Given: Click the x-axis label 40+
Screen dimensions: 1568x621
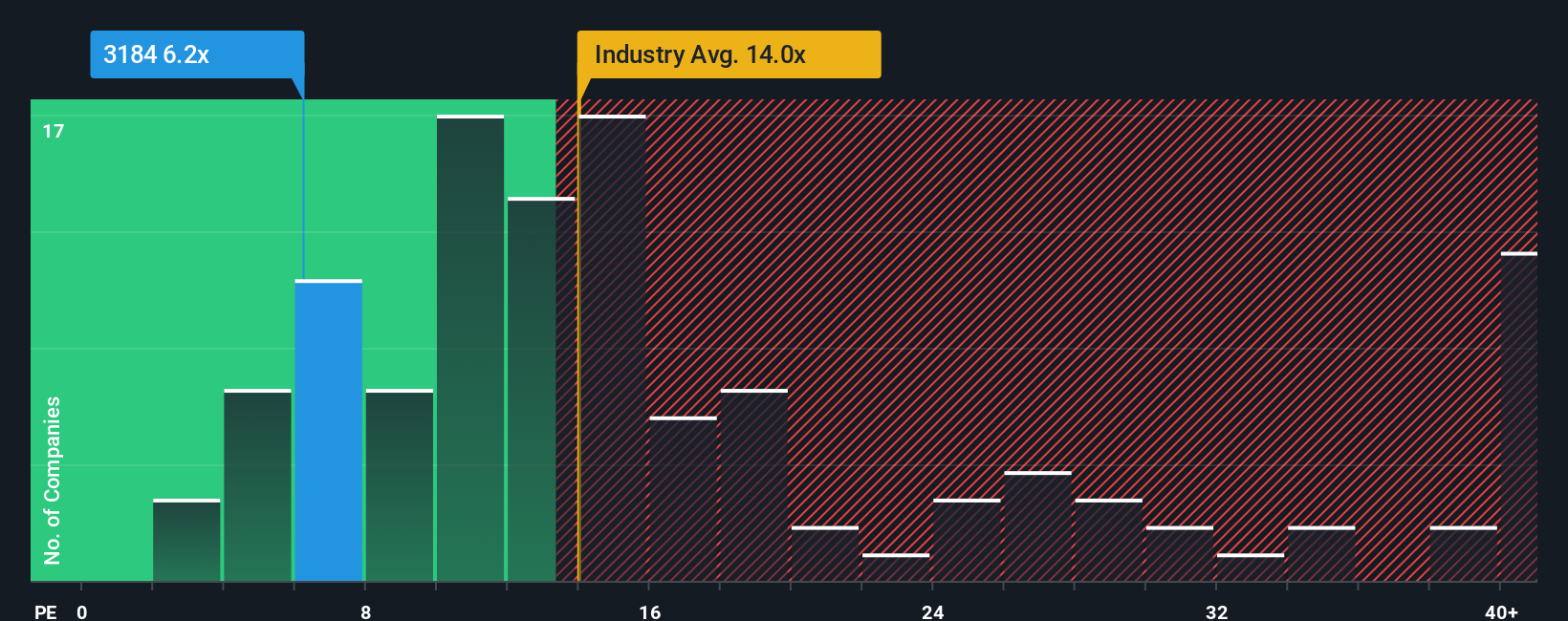Looking at the screenshot, I should click(x=1501, y=611).
